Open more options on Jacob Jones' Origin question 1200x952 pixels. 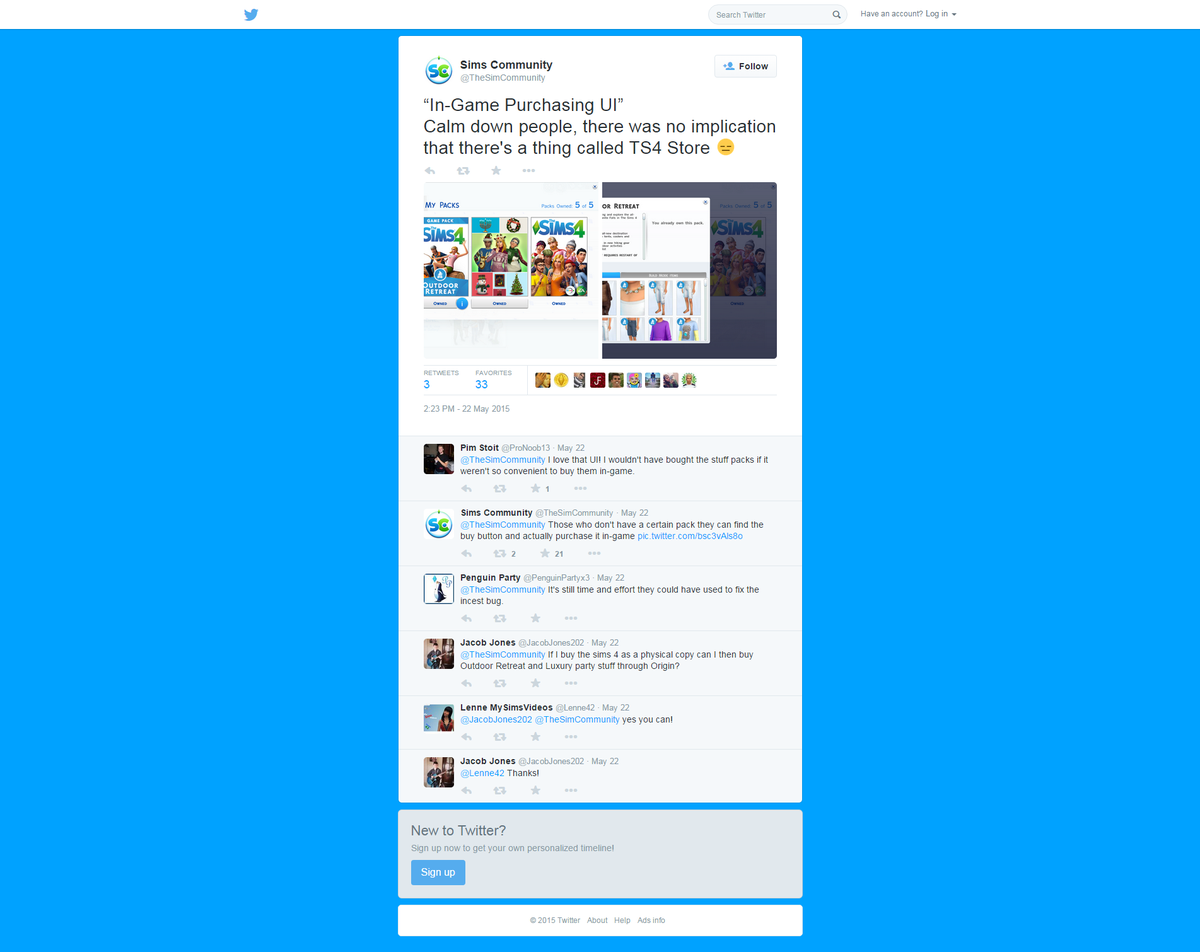coord(570,683)
